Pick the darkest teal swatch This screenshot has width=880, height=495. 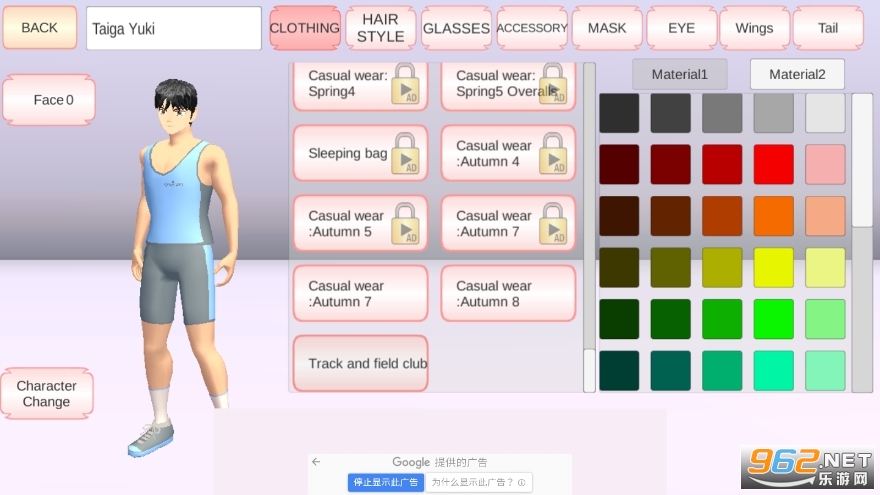pos(619,371)
